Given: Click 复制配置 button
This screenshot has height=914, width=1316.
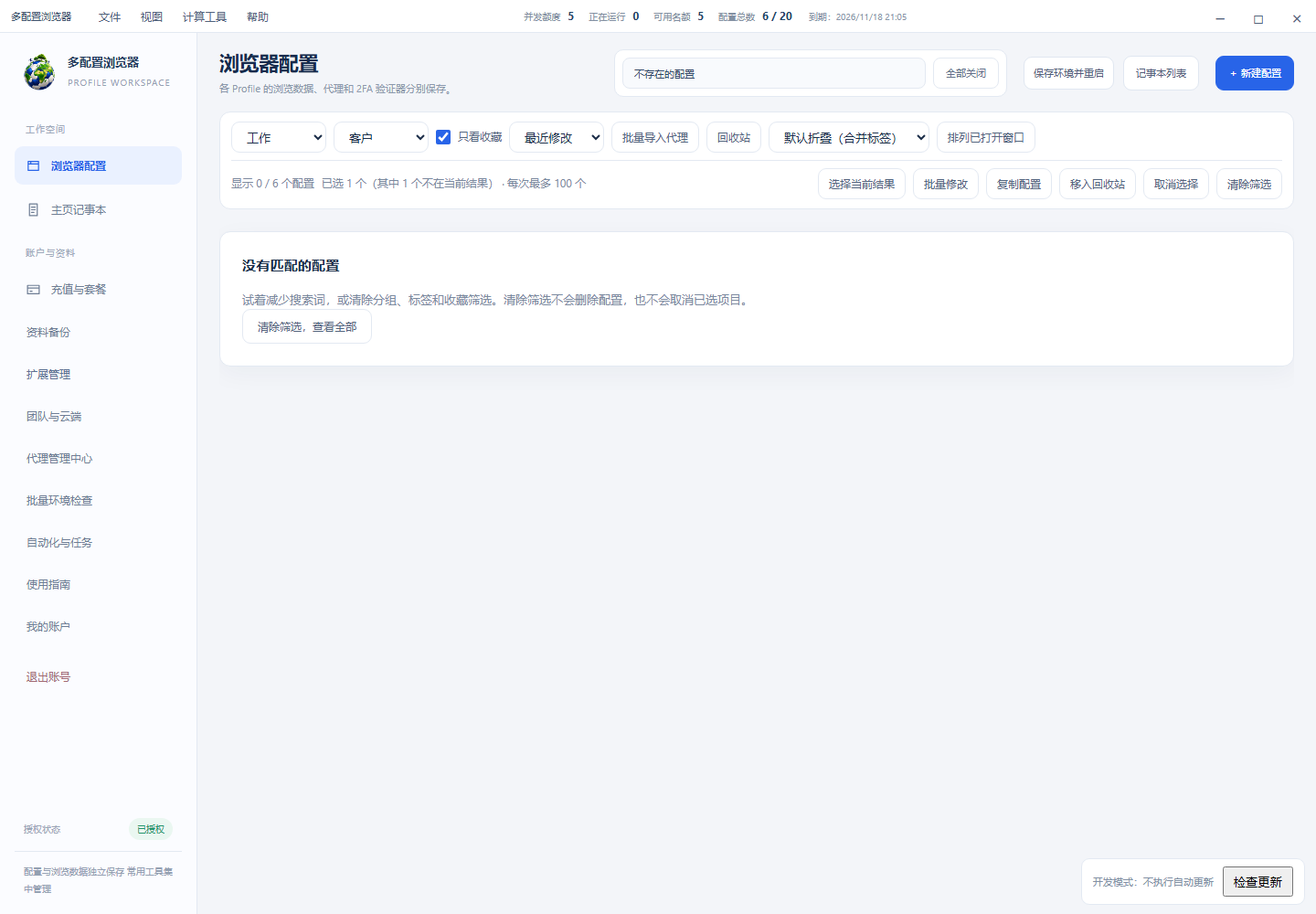Looking at the screenshot, I should point(1019,184).
